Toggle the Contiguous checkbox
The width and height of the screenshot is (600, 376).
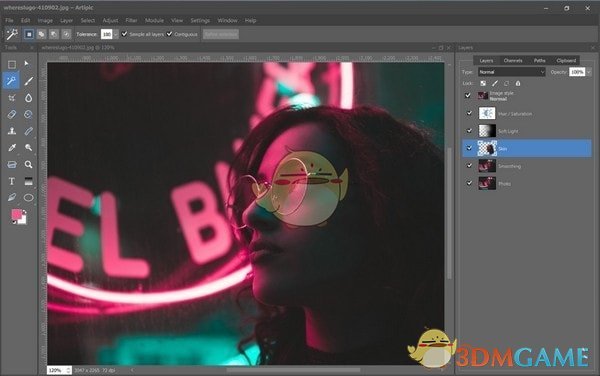[x=170, y=34]
